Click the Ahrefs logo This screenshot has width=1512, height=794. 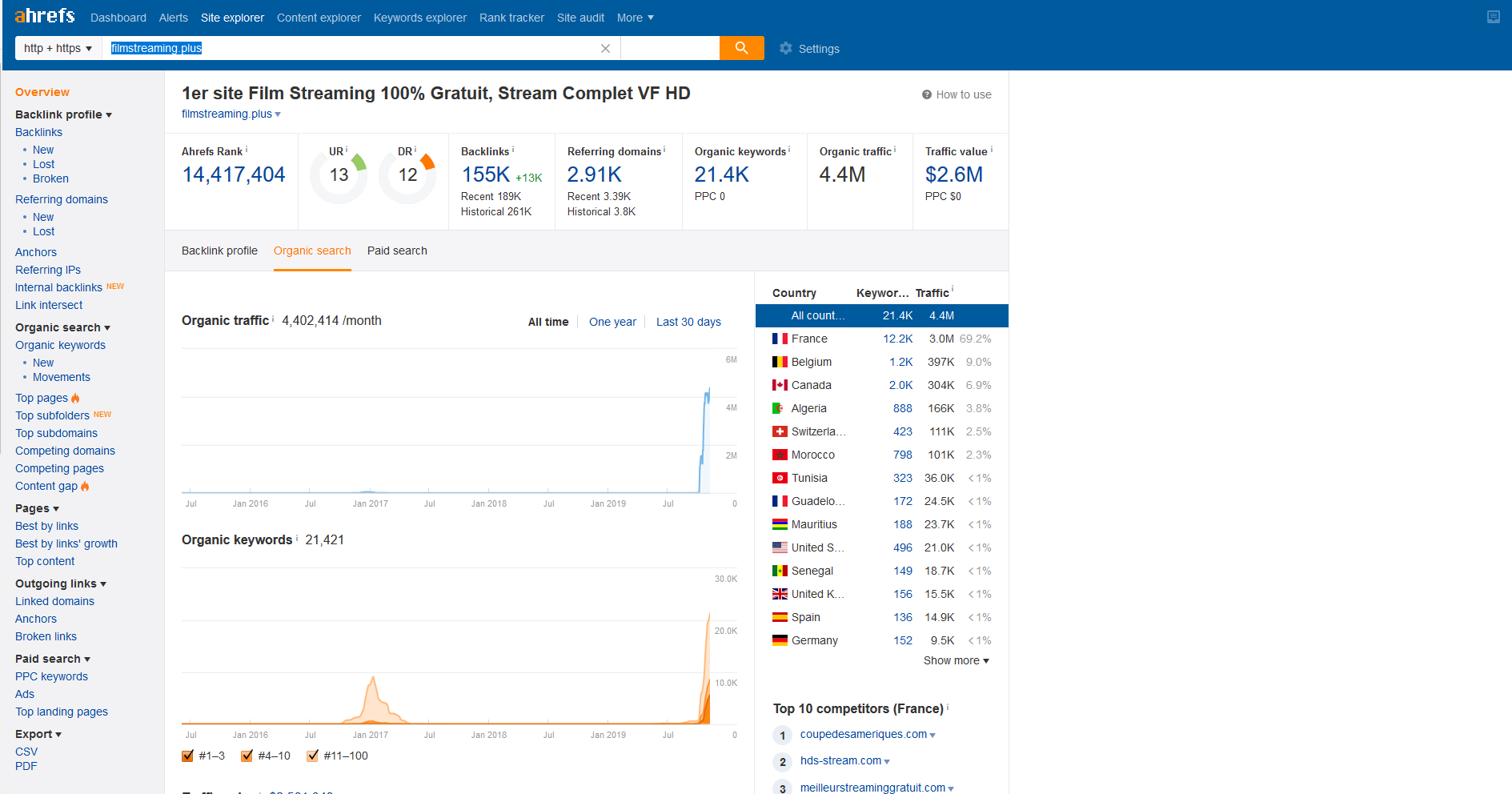point(45,16)
